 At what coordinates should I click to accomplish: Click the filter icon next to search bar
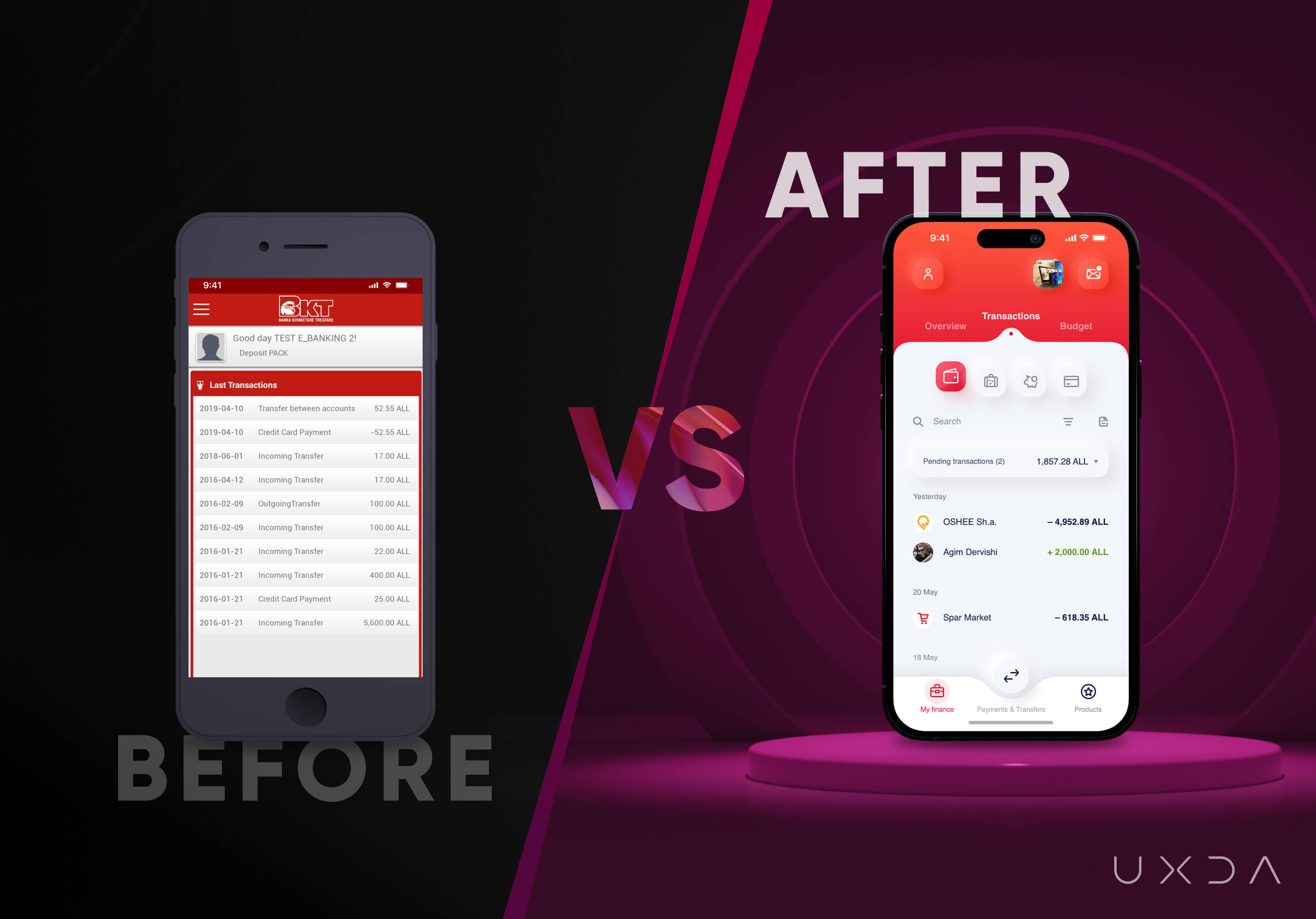(1069, 424)
